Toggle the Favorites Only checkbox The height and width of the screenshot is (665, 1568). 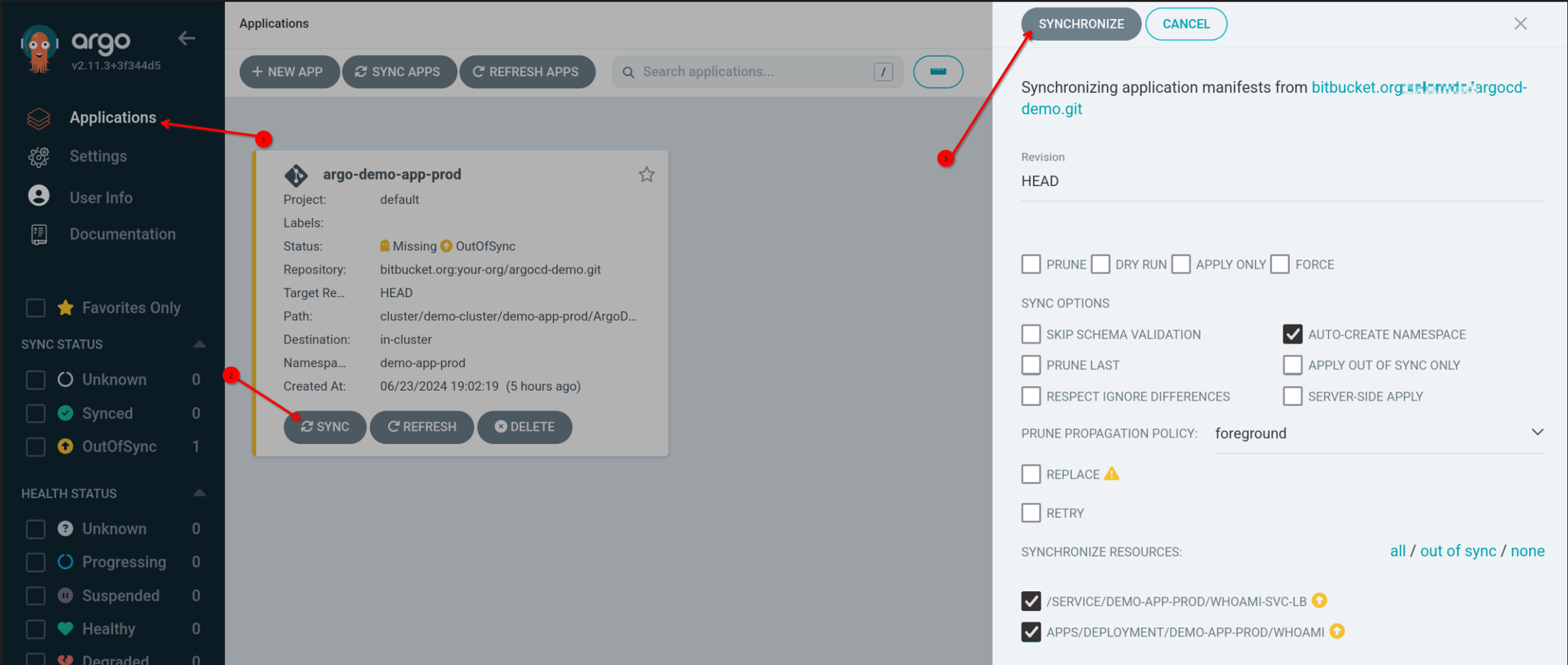pyautogui.click(x=36, y=308)
